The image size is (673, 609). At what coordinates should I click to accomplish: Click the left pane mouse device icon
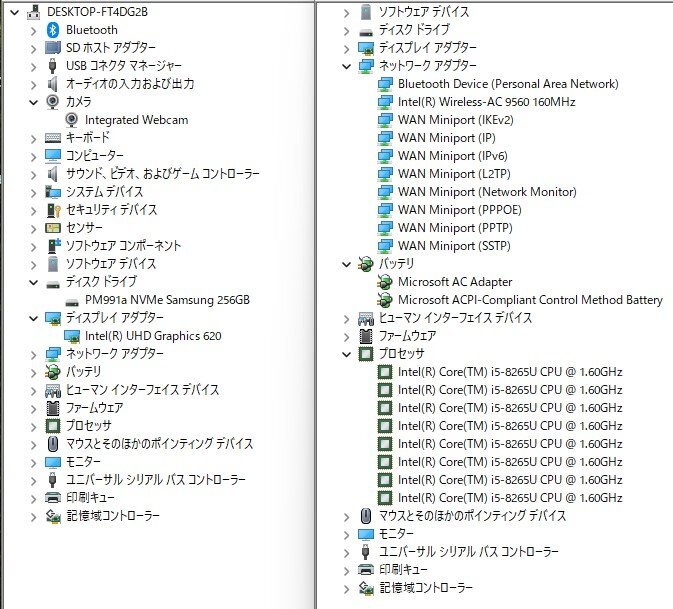(x=52, y=444)
